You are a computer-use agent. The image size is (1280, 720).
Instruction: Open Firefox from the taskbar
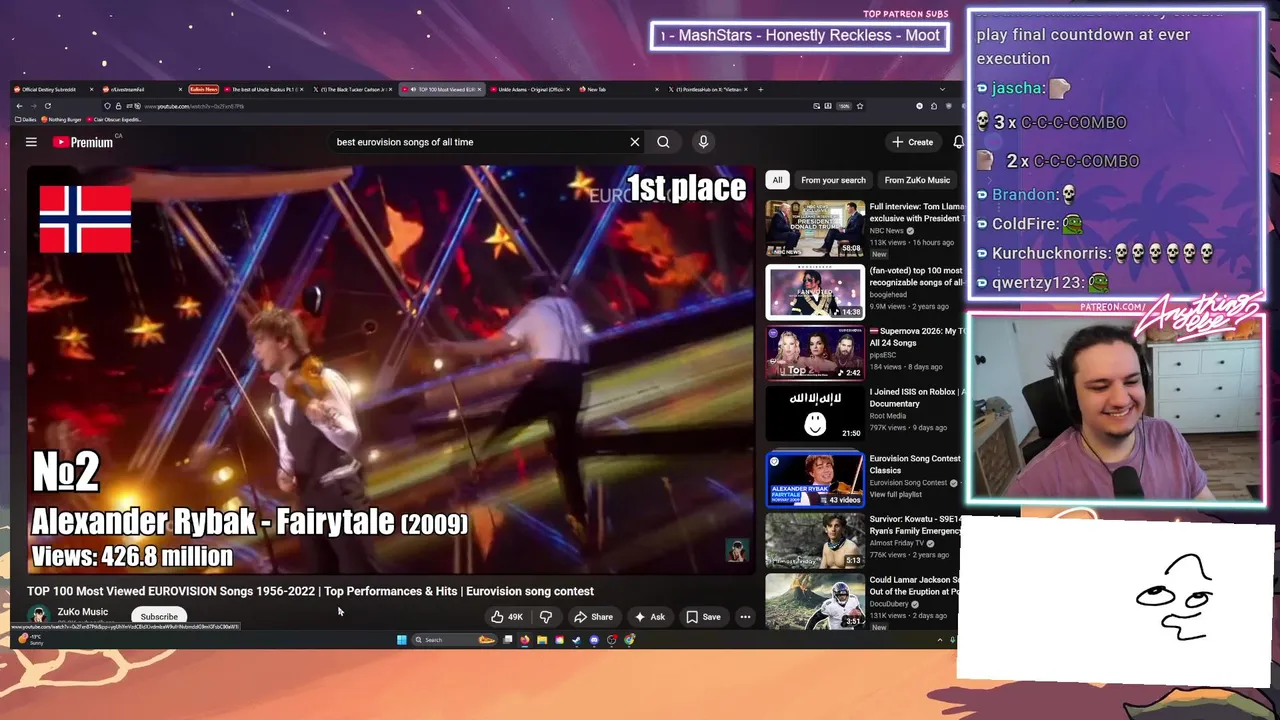coord(525,640)
